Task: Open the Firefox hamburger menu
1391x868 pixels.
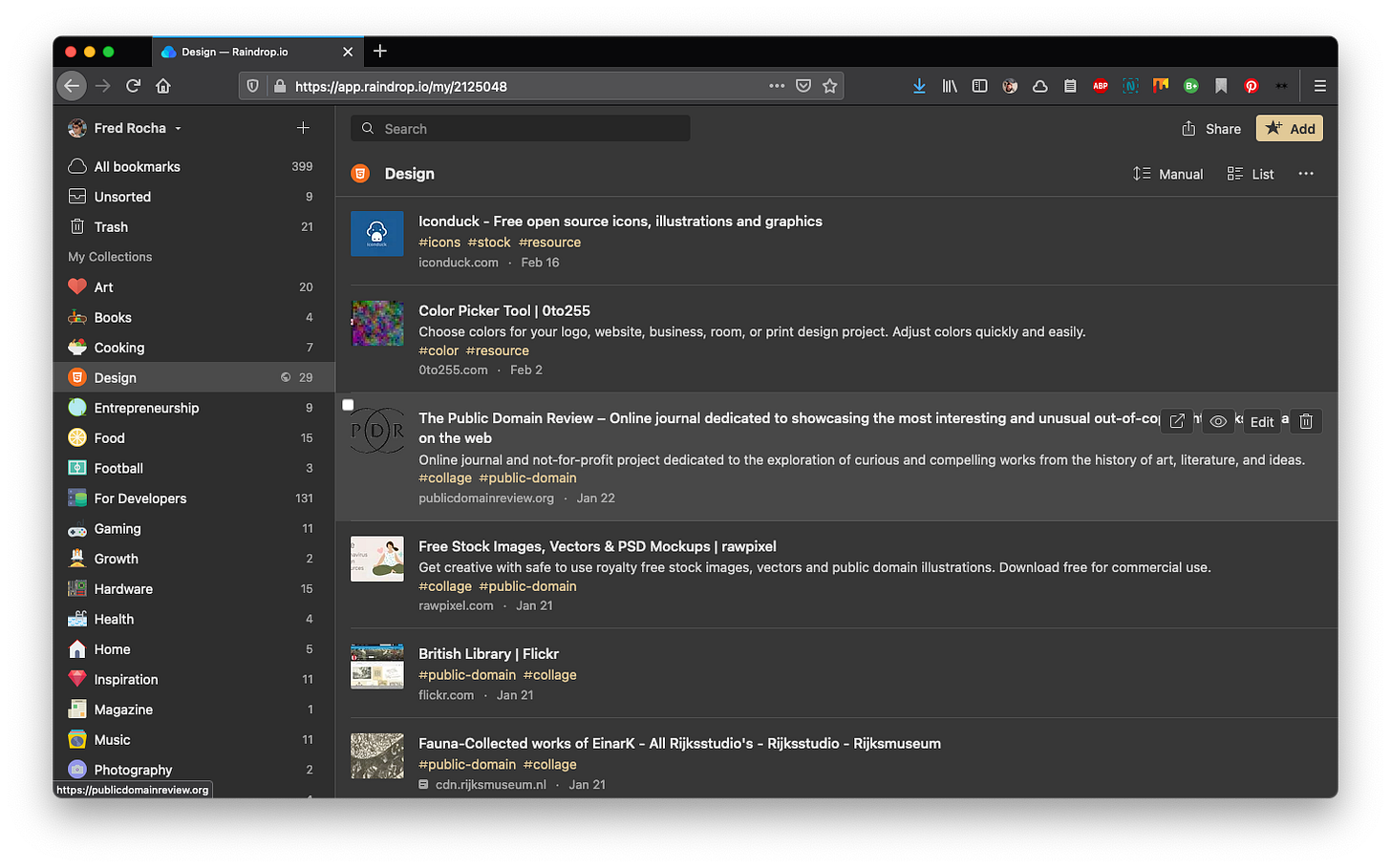Action: [x=1320, y=86]
